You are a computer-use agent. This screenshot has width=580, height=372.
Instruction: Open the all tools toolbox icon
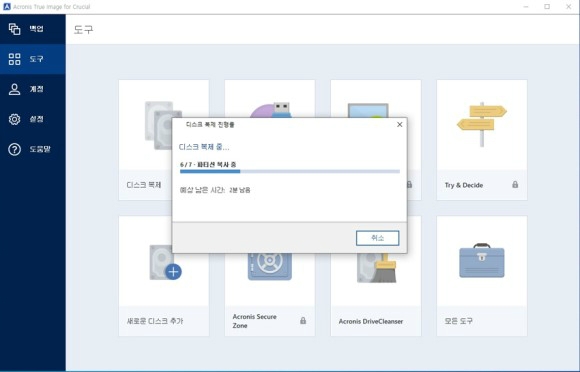click(482, 261)
